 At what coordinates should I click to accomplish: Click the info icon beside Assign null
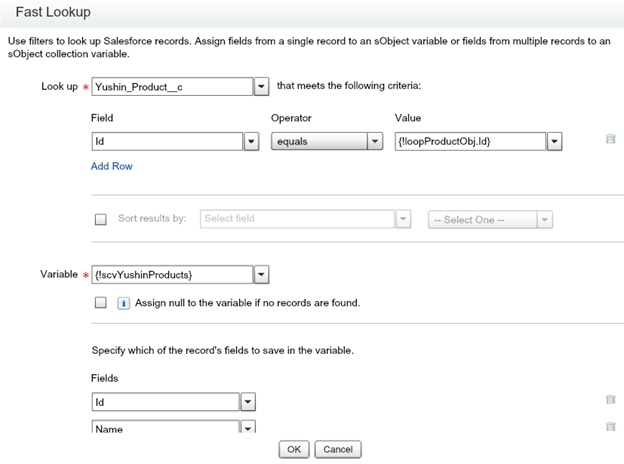tap(124, 302)
